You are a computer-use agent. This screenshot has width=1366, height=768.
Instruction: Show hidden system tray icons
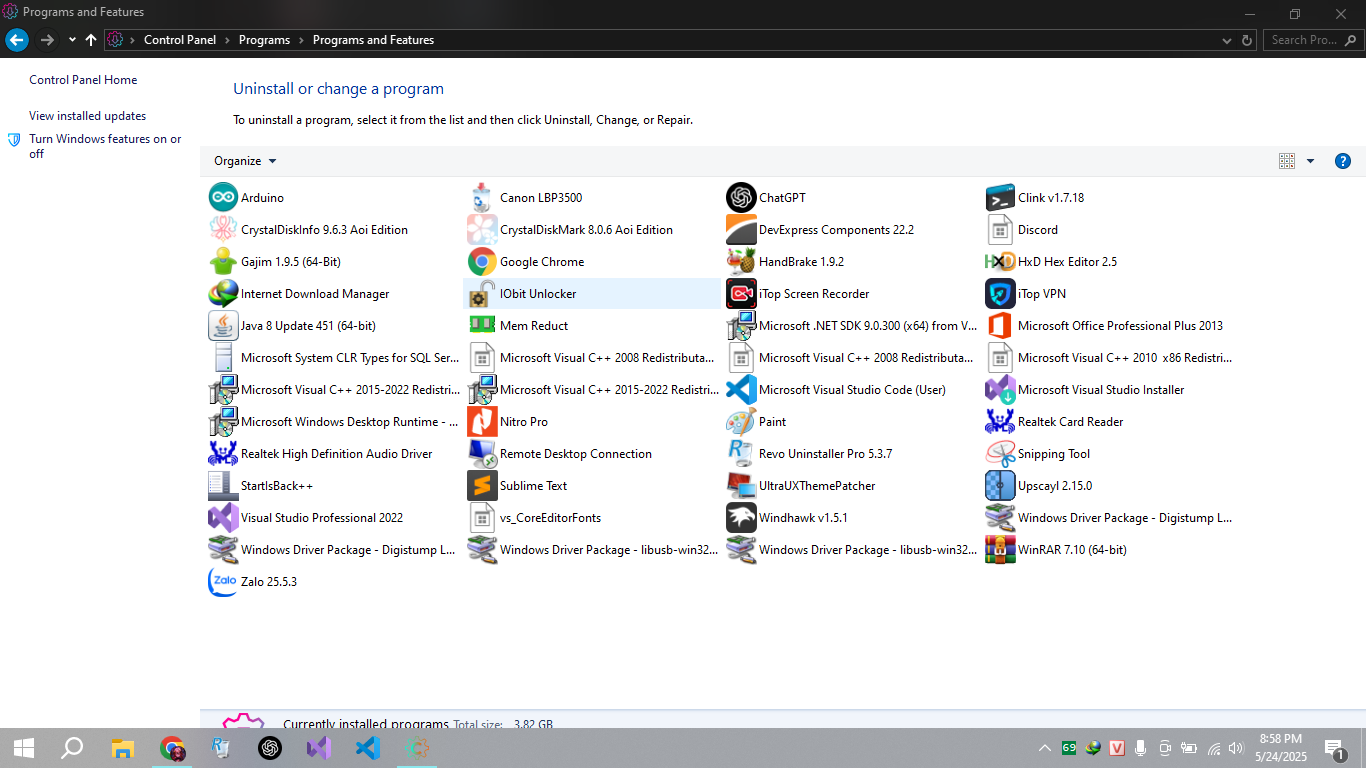(x=1044, y=748)
